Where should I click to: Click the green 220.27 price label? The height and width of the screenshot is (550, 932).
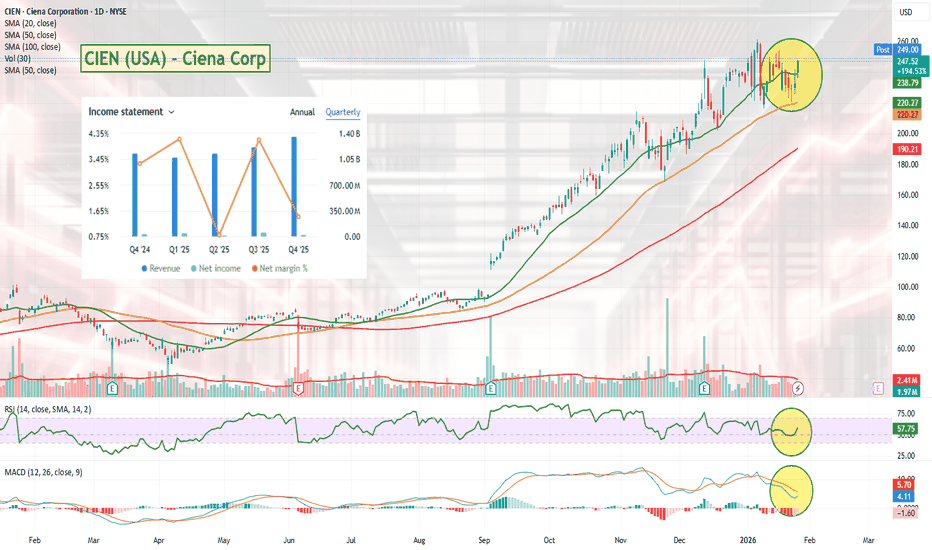[x=908, y=103]
